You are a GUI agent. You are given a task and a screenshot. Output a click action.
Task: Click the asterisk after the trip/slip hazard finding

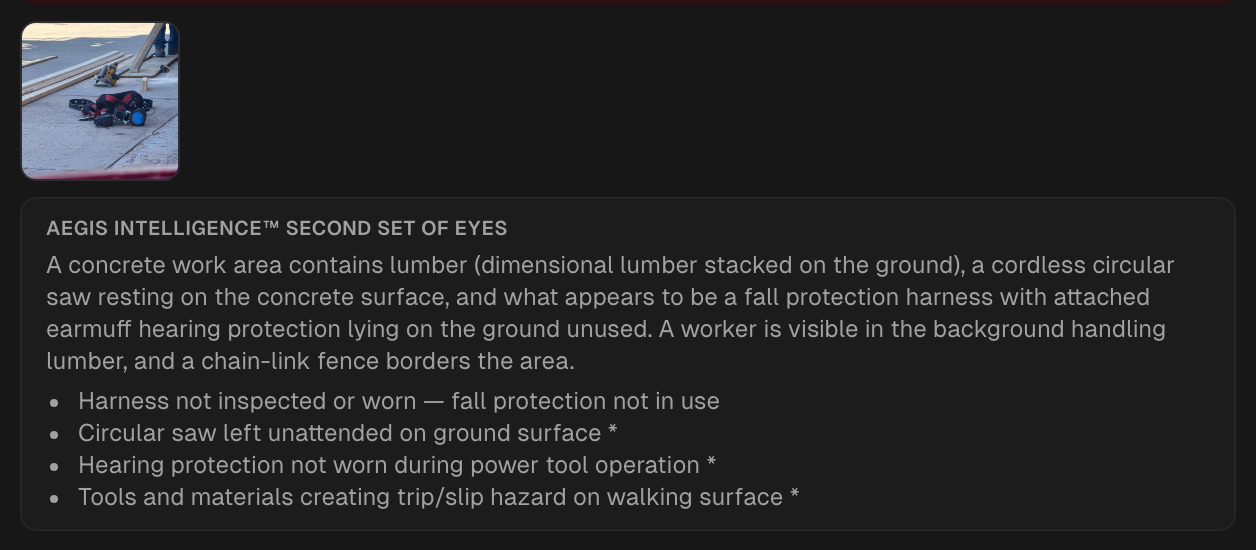point(793,495)
